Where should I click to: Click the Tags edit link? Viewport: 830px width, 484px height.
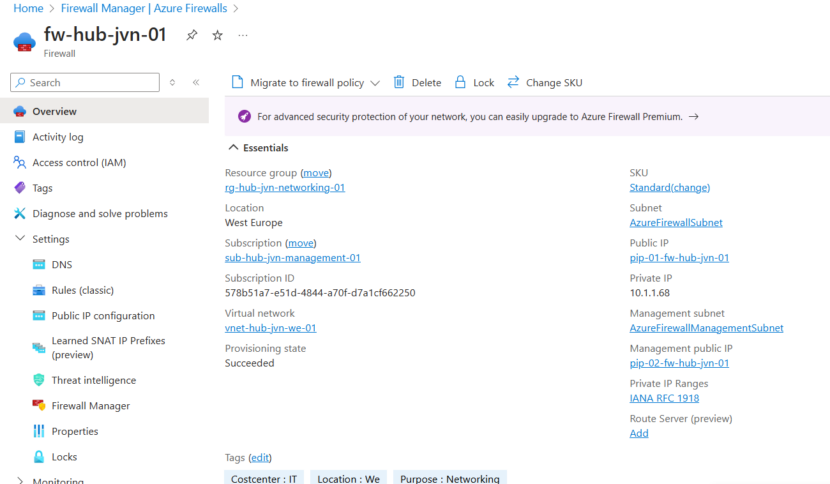260,458
